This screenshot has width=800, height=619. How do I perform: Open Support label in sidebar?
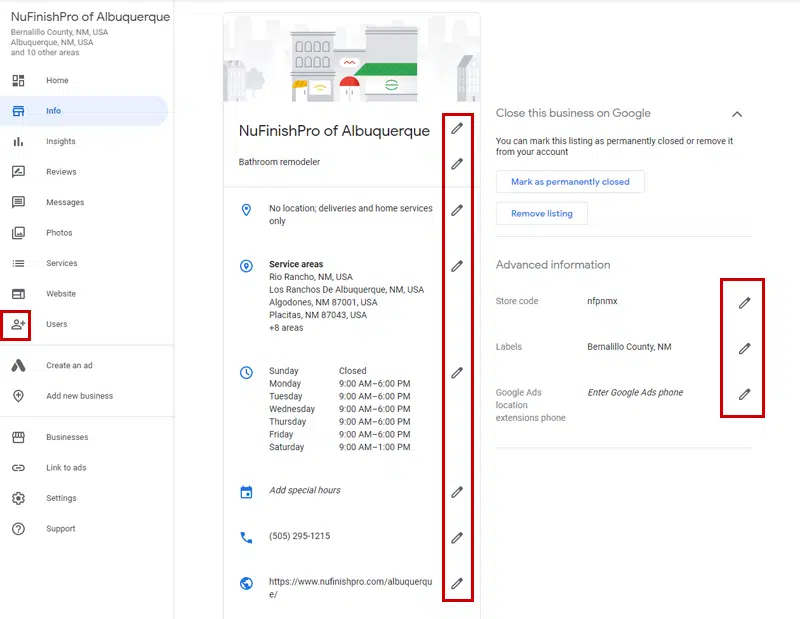[x=60, y=529]
